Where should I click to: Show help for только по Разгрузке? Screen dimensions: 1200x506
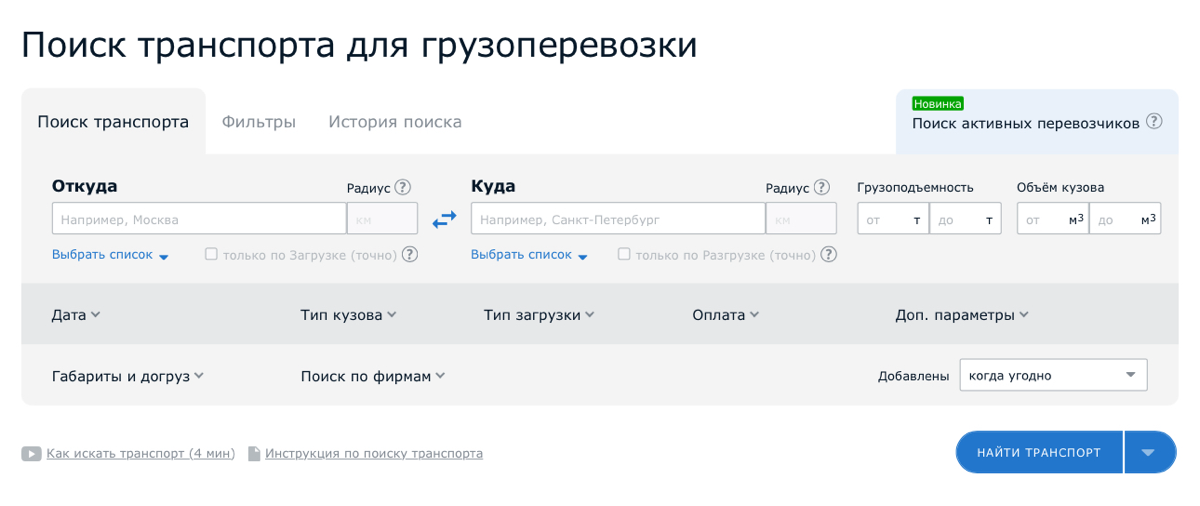829,254
